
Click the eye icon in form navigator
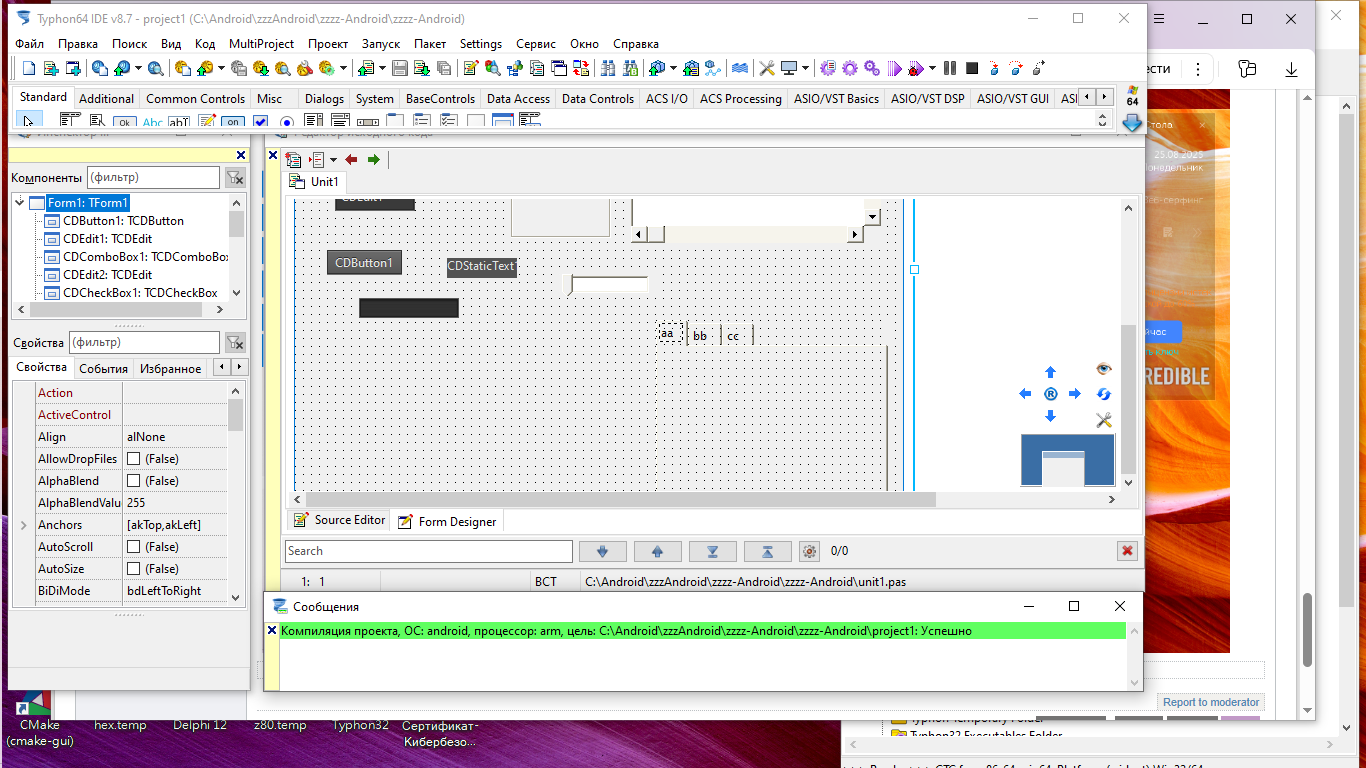tap(1104, 369)
